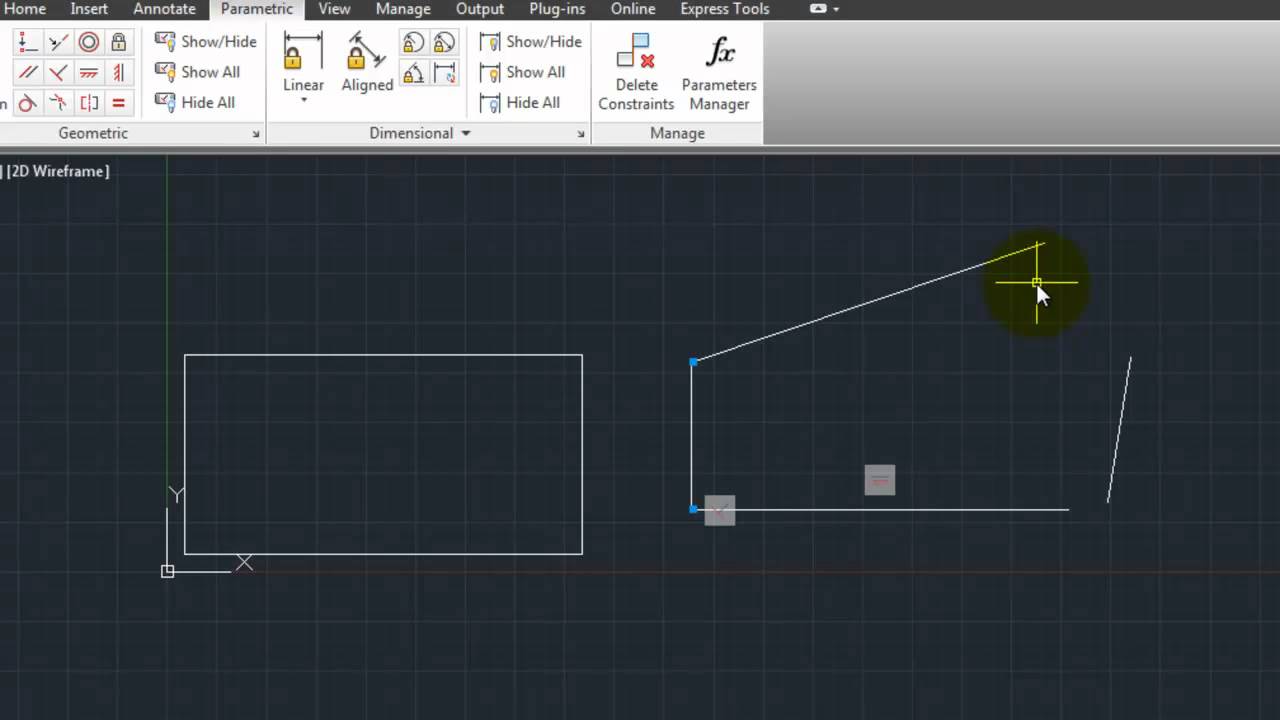Select the Symmetric constraint icon

point(89,102)
